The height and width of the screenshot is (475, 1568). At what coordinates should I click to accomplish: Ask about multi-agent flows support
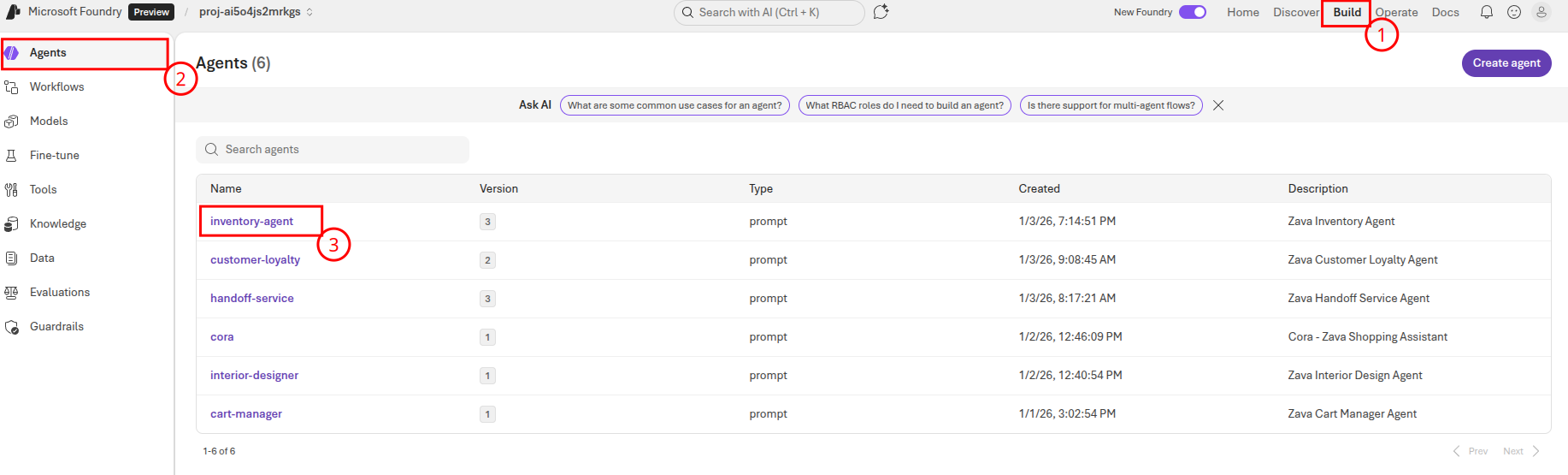pyautogui.click(x=1111, y=105)
